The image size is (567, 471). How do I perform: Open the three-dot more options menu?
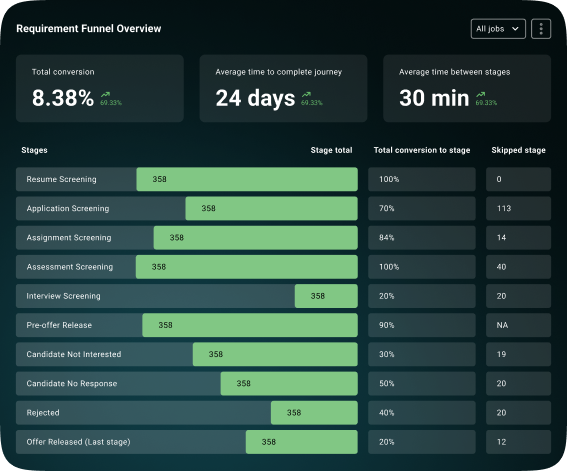click(x=541, y=29)
